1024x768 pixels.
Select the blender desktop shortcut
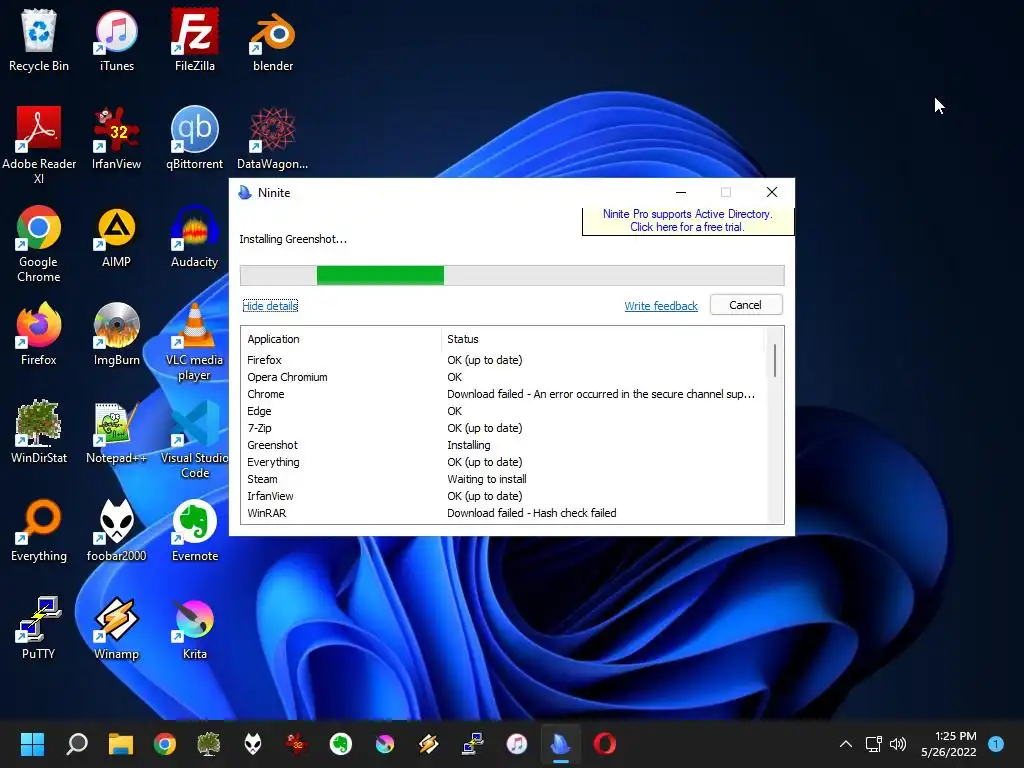coord(273,40)
